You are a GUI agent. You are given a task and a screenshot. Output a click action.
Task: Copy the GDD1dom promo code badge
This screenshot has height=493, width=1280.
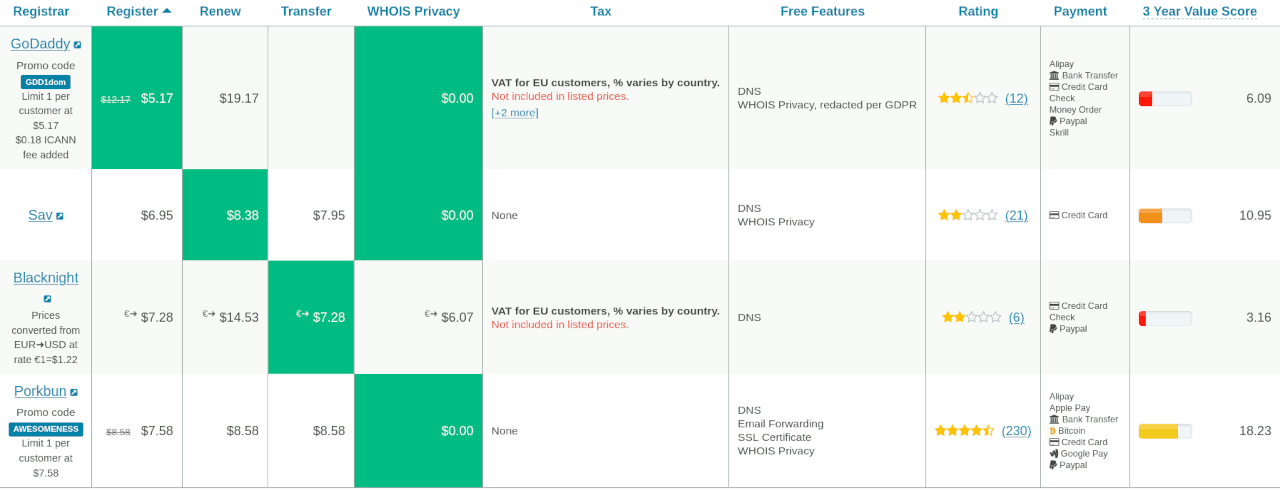pos(46,82)
